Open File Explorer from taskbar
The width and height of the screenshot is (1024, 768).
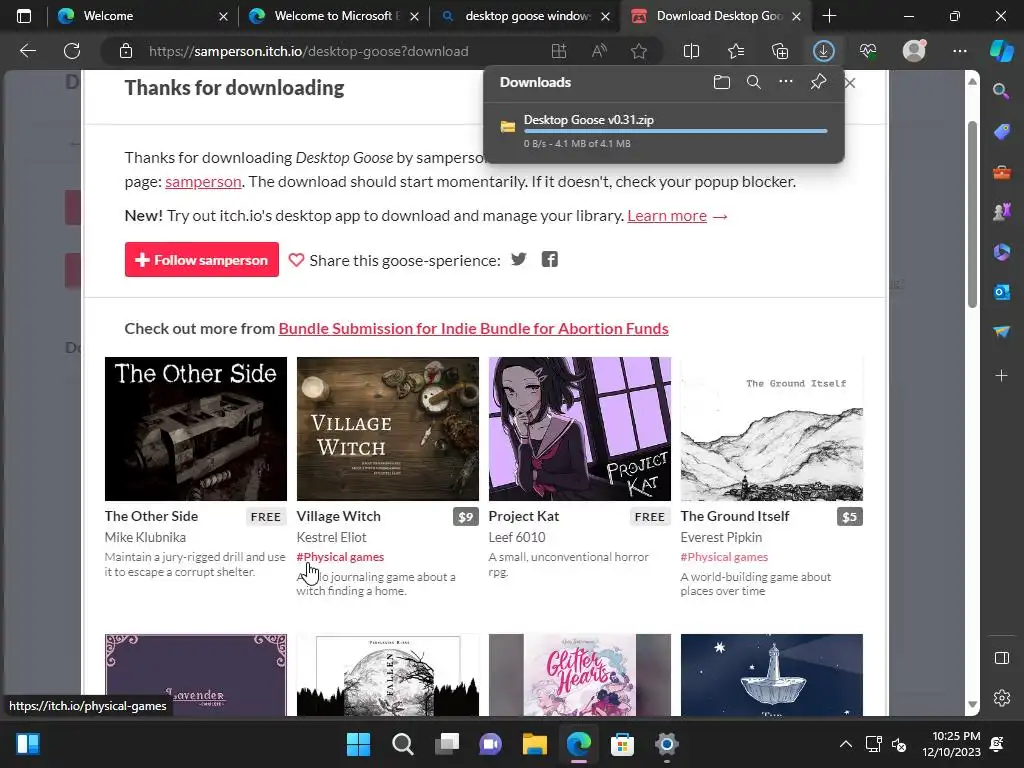tap(534, 744)
